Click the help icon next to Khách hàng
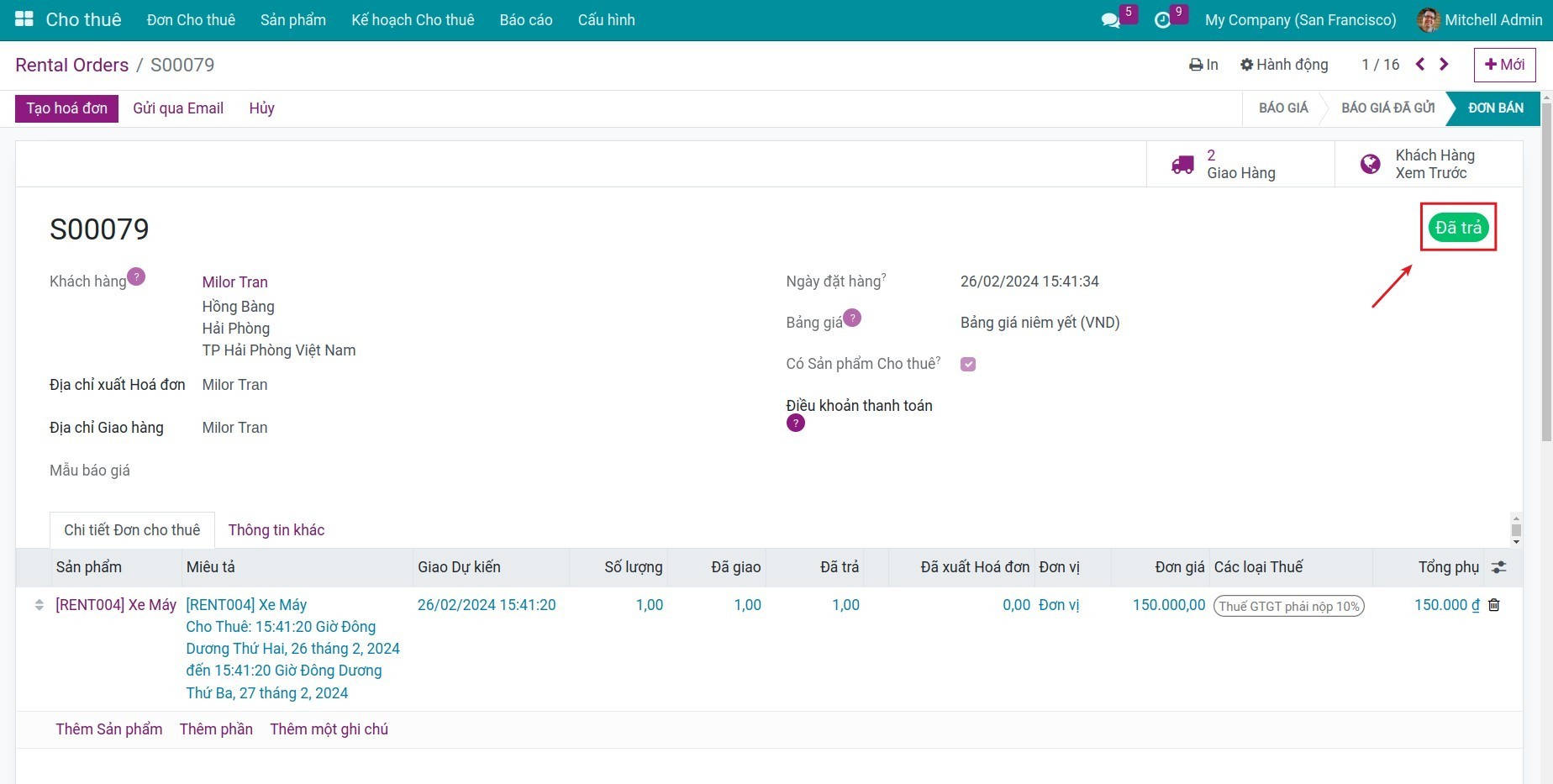Screen dimensions: 1553x784 click(x=136, y=276)
